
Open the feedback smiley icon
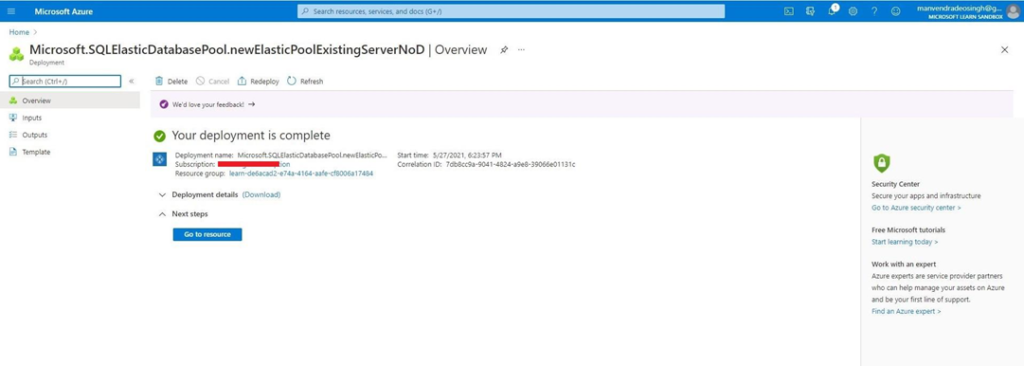[x=895, y=11]
